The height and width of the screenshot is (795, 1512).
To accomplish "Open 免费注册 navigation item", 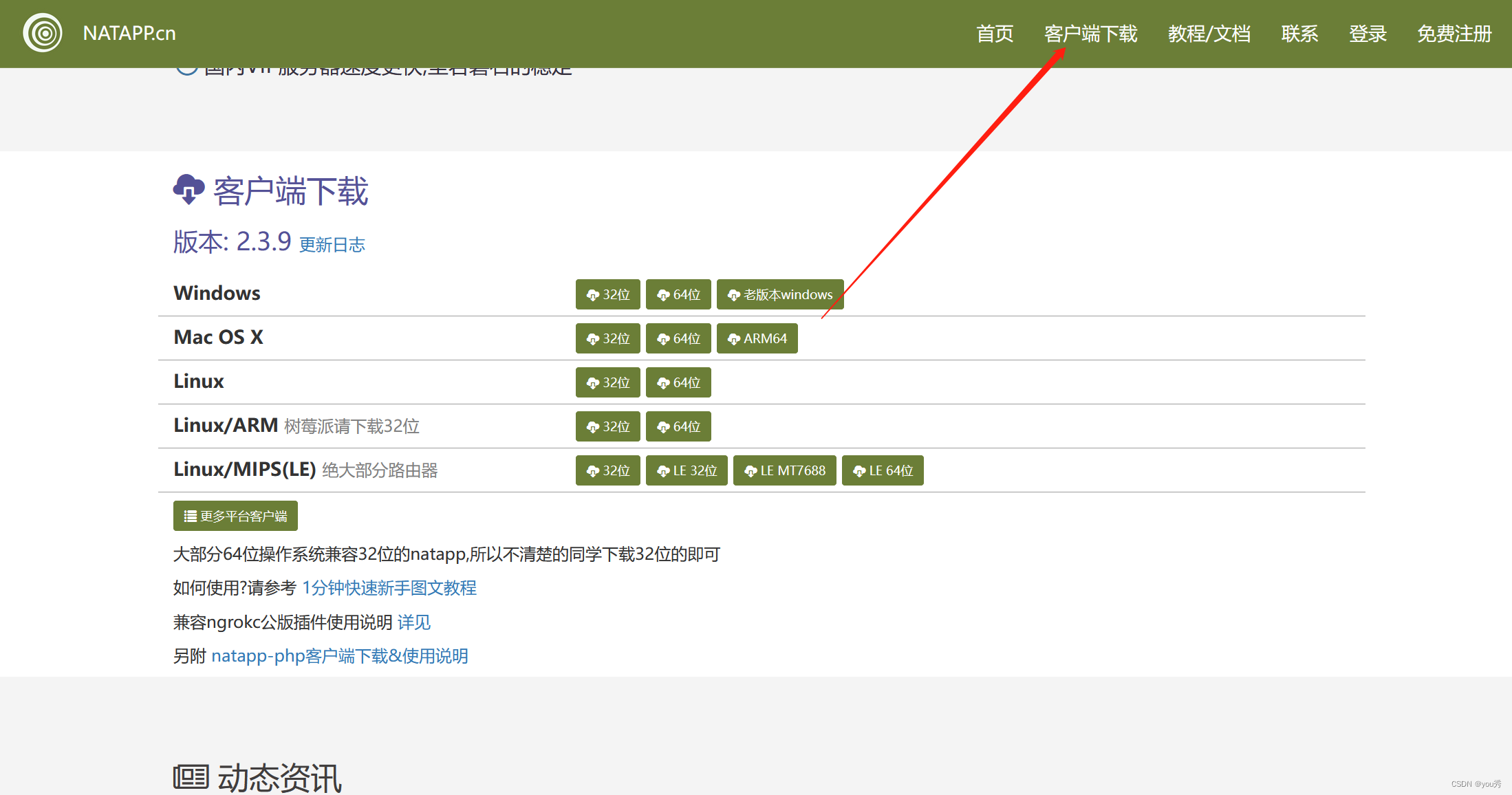I will pos(1454,34).
